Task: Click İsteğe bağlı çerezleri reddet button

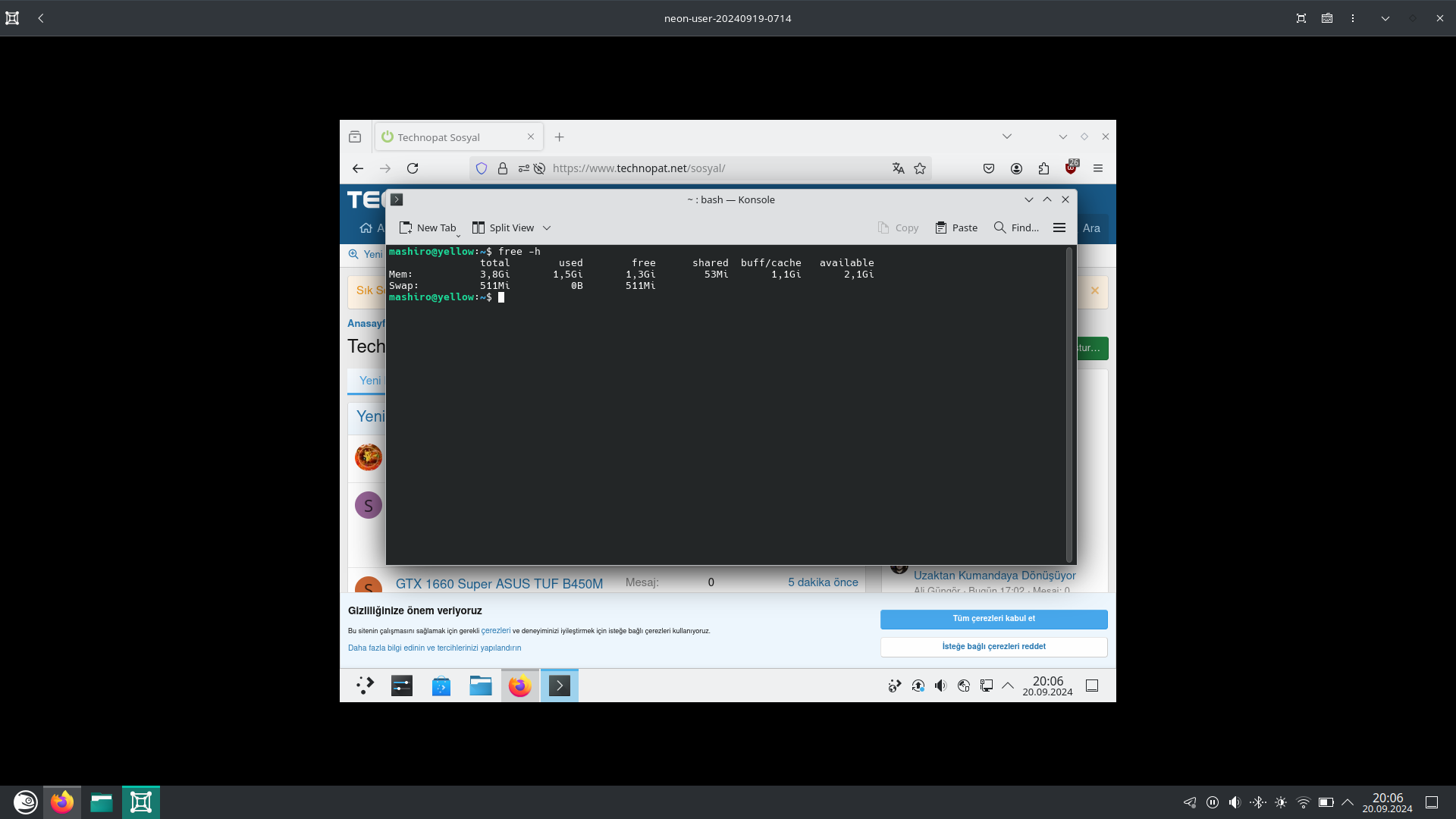Action: coord(993,647)
